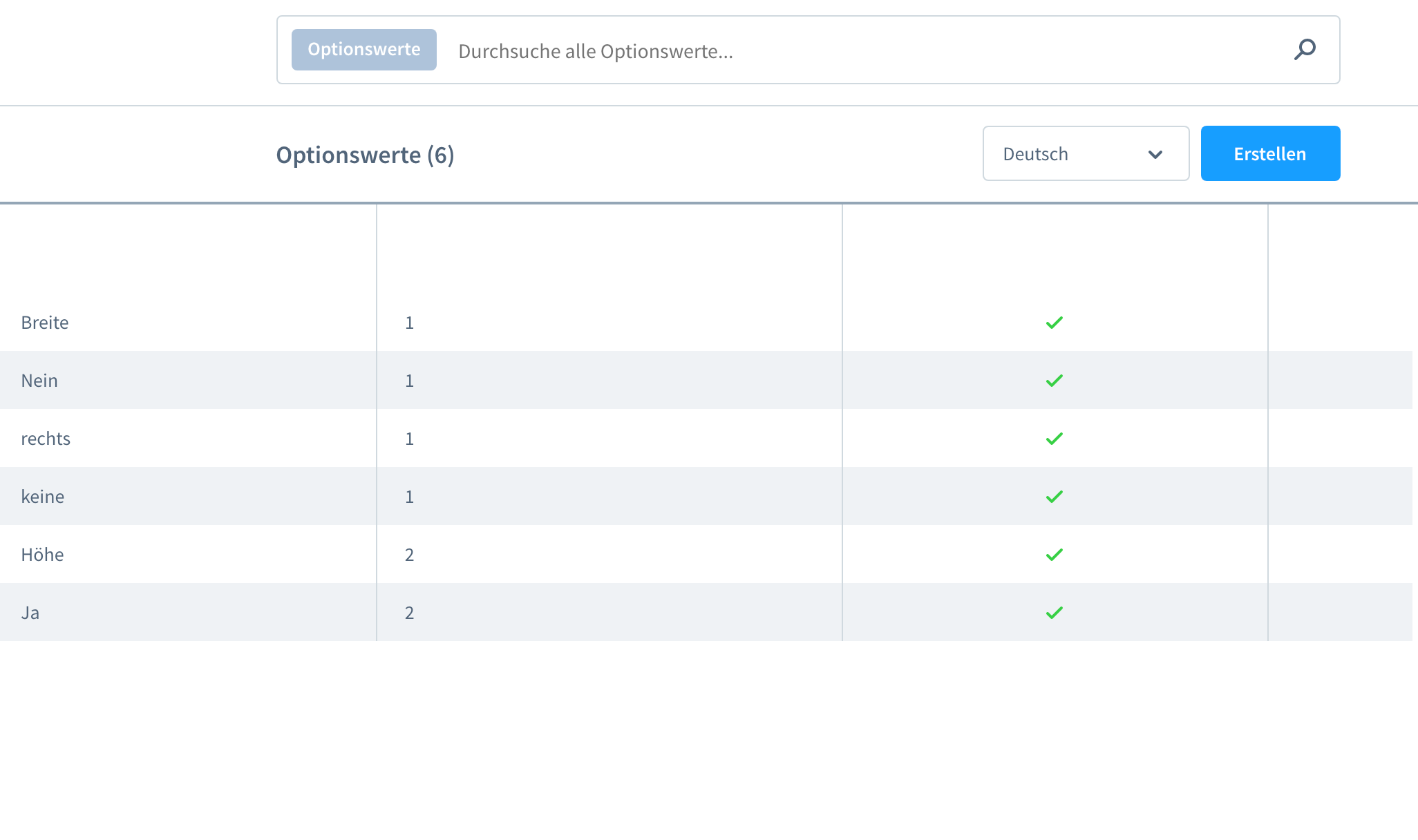Click the search magnifier icon
The width and height of the screenshot is (1418, 840).
pos(1305,50)
